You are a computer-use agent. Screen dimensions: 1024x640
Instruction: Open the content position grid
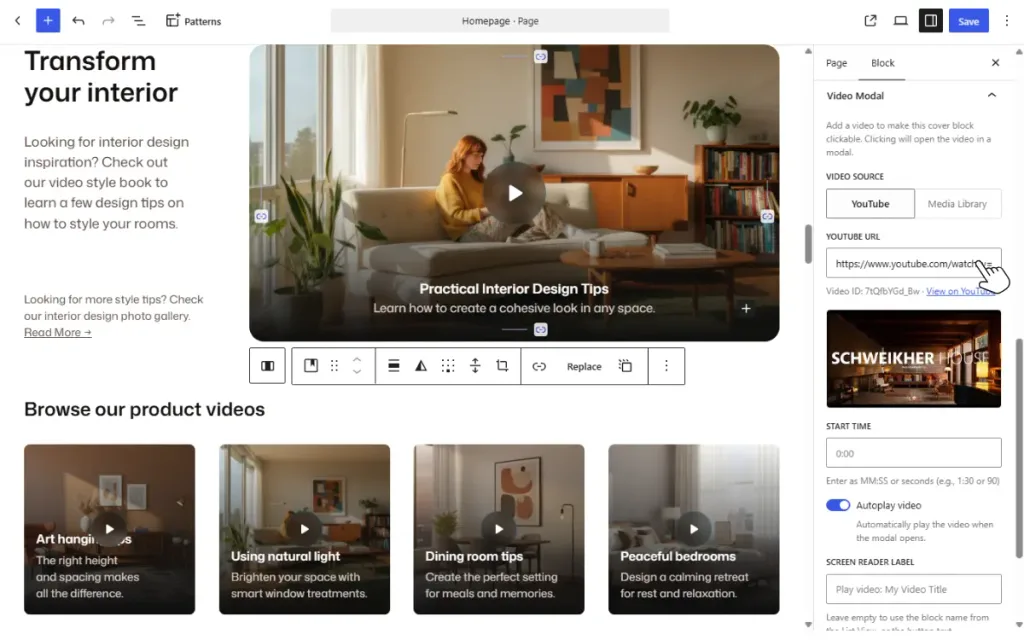coord(448,366)
